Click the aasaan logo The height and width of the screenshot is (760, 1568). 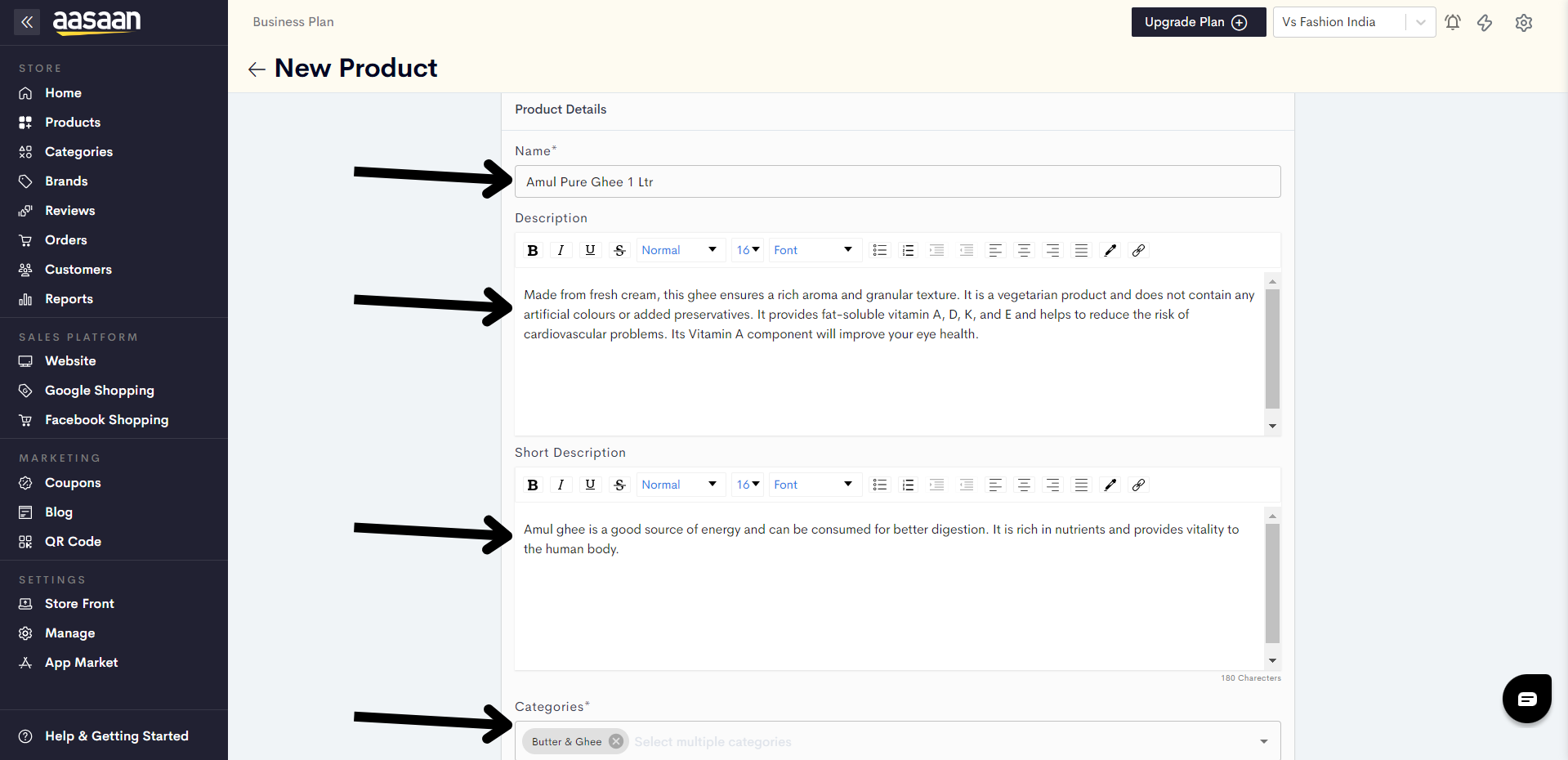click(96, 22)
